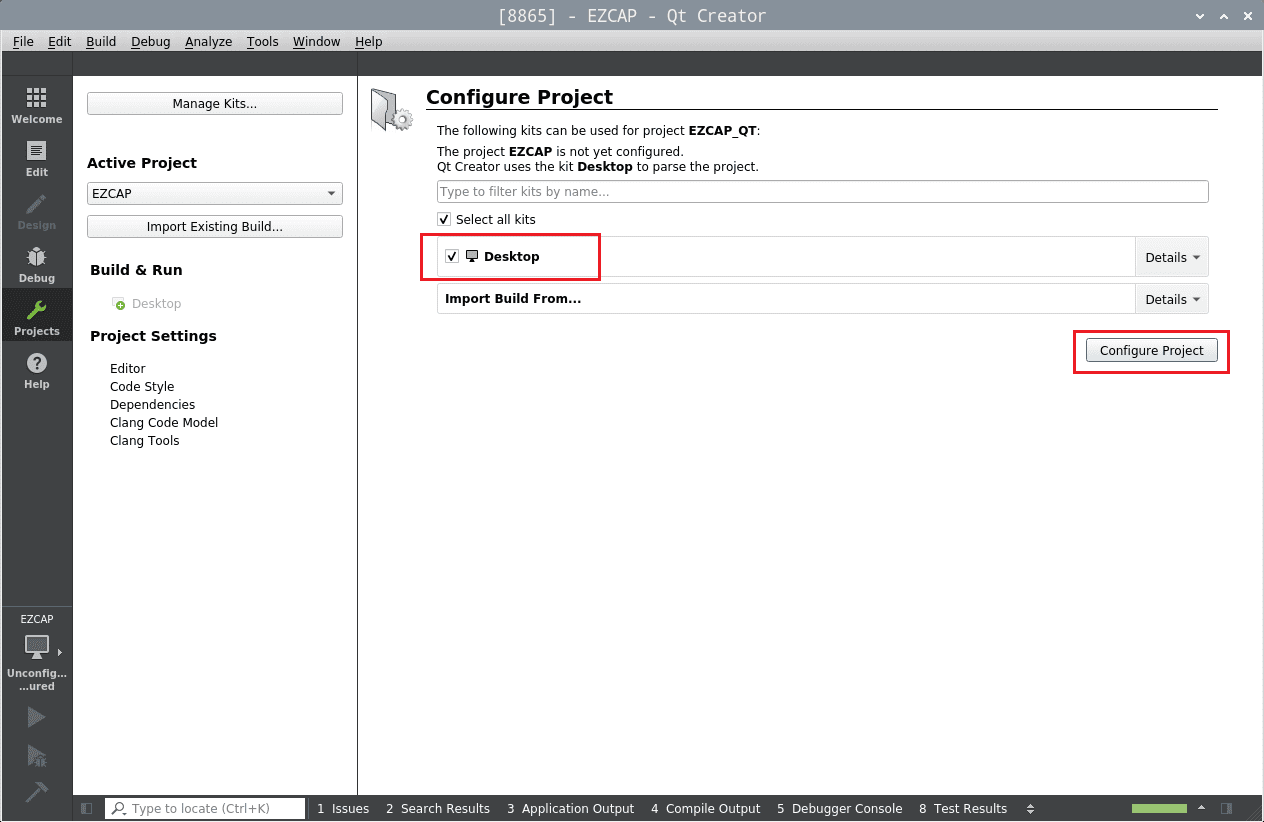The width and height of the screenshot is (1264, 822).
Task: Expand Details for Import Build From
Action: click(x=1172, y=299)
